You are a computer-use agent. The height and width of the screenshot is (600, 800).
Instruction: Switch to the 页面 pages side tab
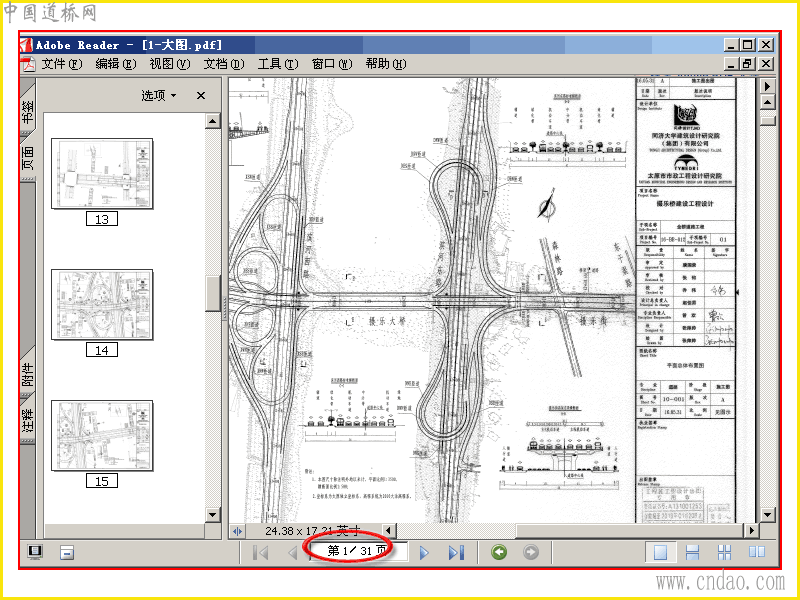(28, 158)
